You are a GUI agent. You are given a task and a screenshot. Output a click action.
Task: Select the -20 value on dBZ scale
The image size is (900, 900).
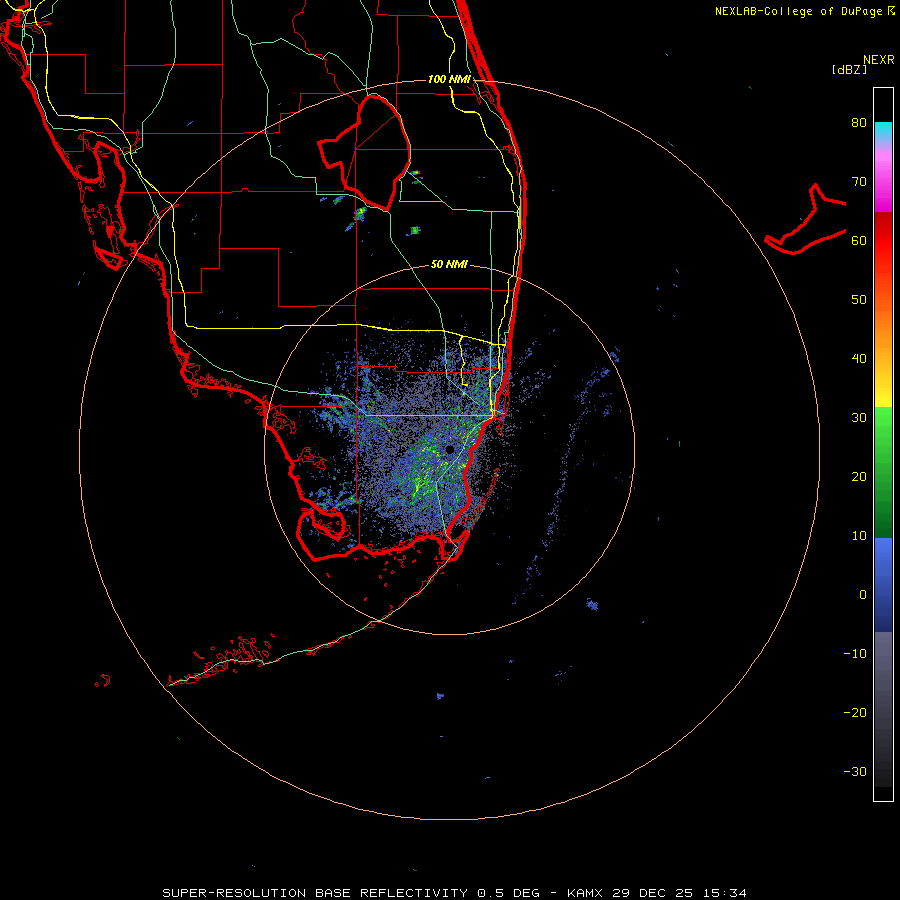click(x=855, y=712)
